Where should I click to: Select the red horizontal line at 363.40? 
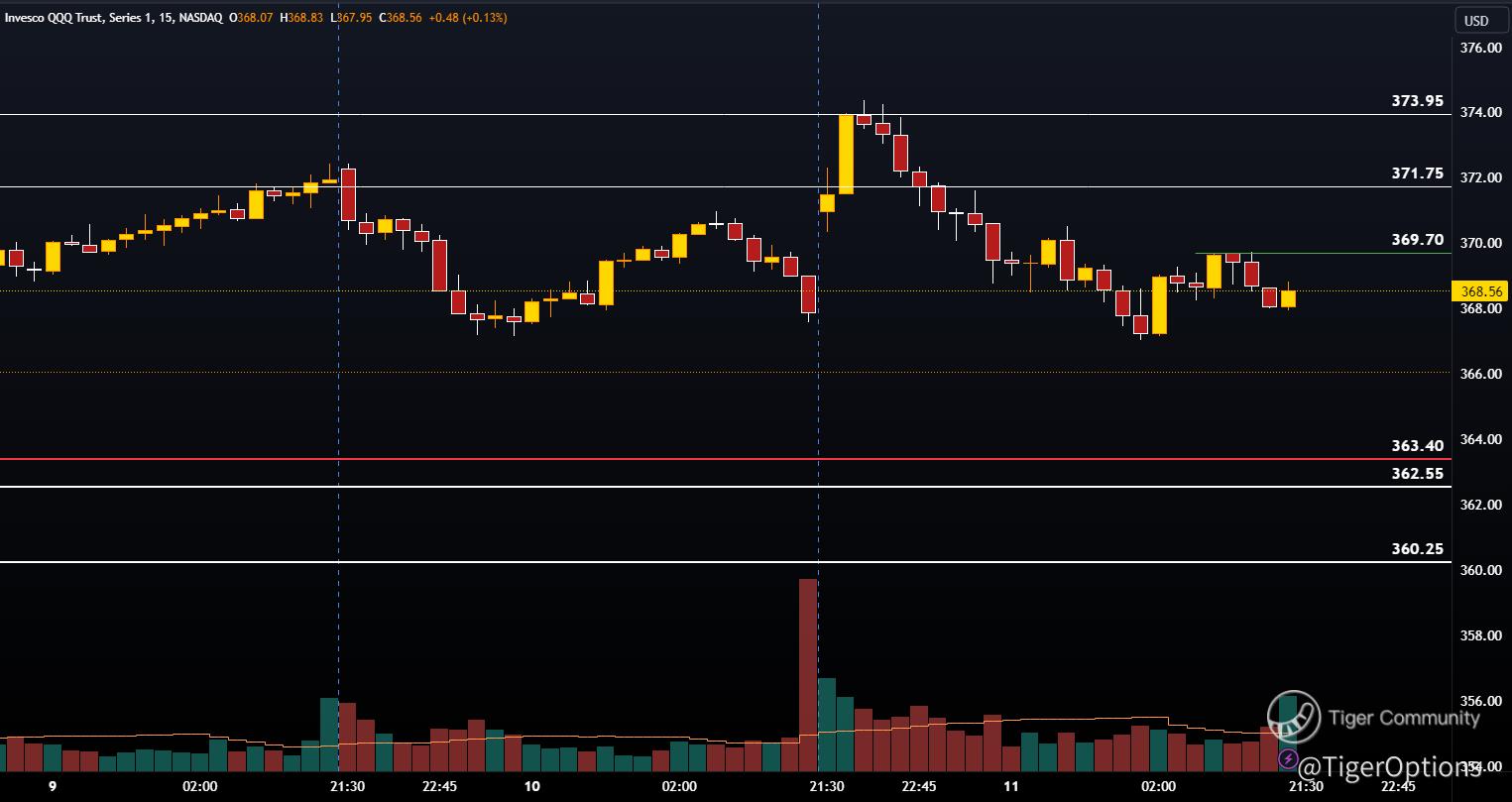tap(726, 459)
